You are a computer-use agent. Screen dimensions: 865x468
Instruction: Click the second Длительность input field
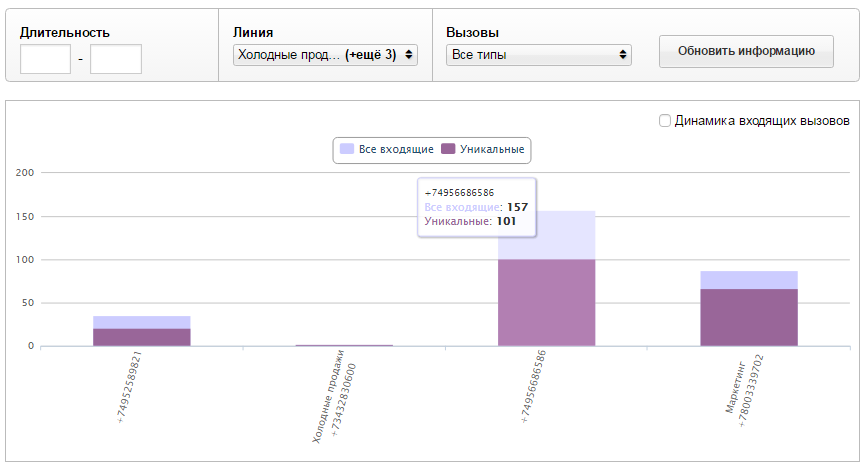click(x=116, y=59)
